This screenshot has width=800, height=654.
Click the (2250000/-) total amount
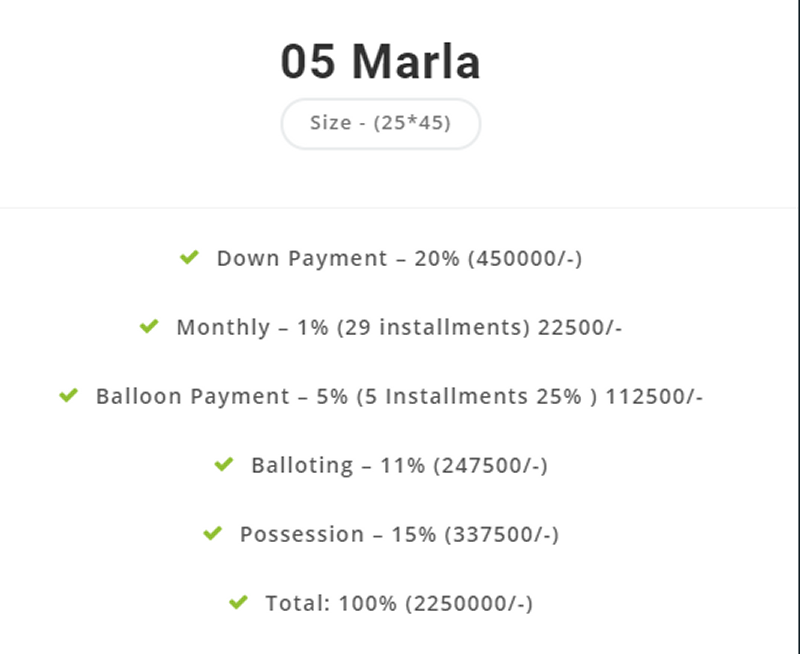click(469, 603)
